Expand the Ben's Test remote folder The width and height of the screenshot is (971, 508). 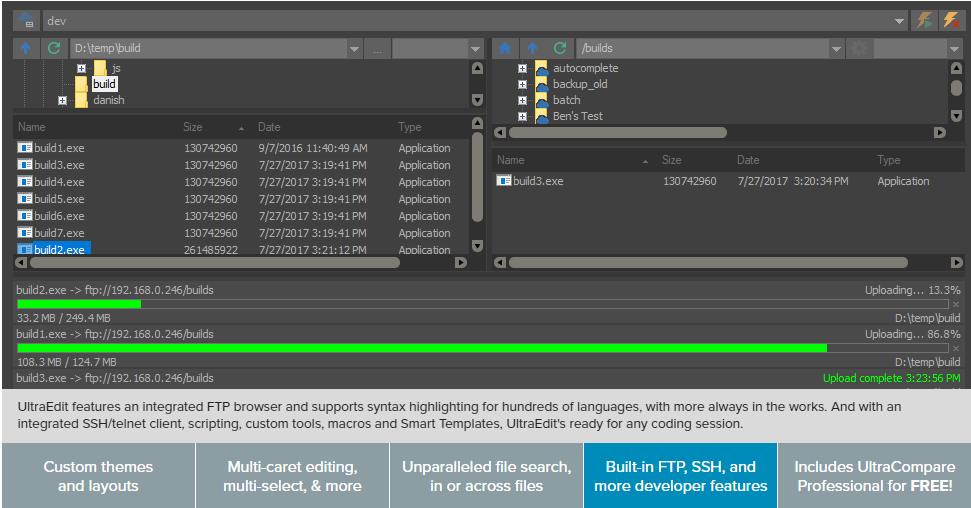tap(522, 116)
